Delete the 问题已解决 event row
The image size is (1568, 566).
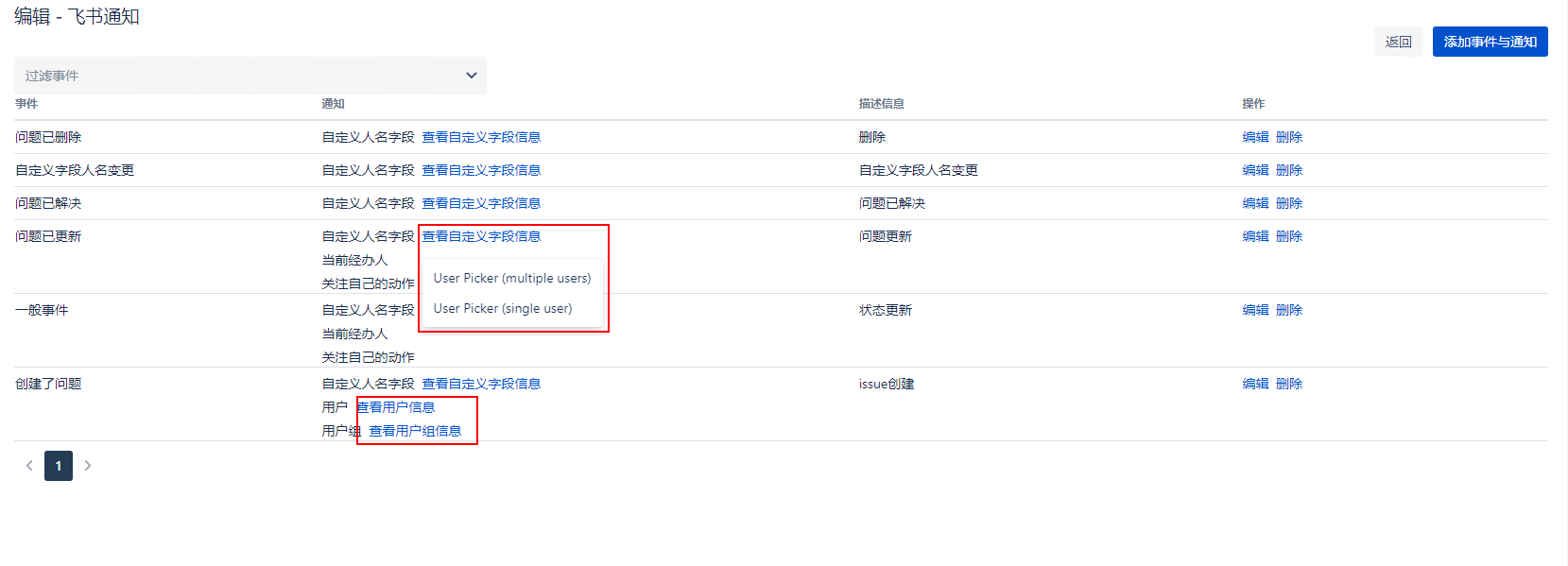coord(1288,203)
